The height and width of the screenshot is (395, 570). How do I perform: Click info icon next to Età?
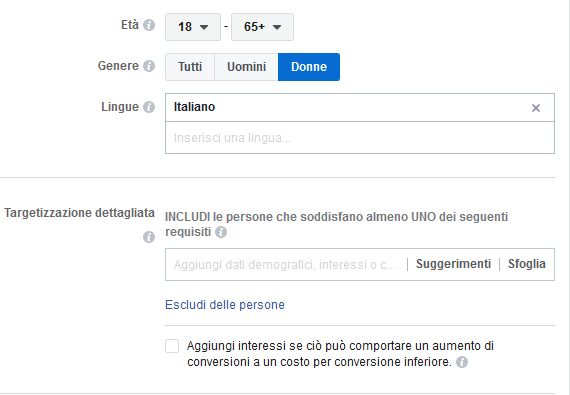pyautogui.click(x=149, y=25)
